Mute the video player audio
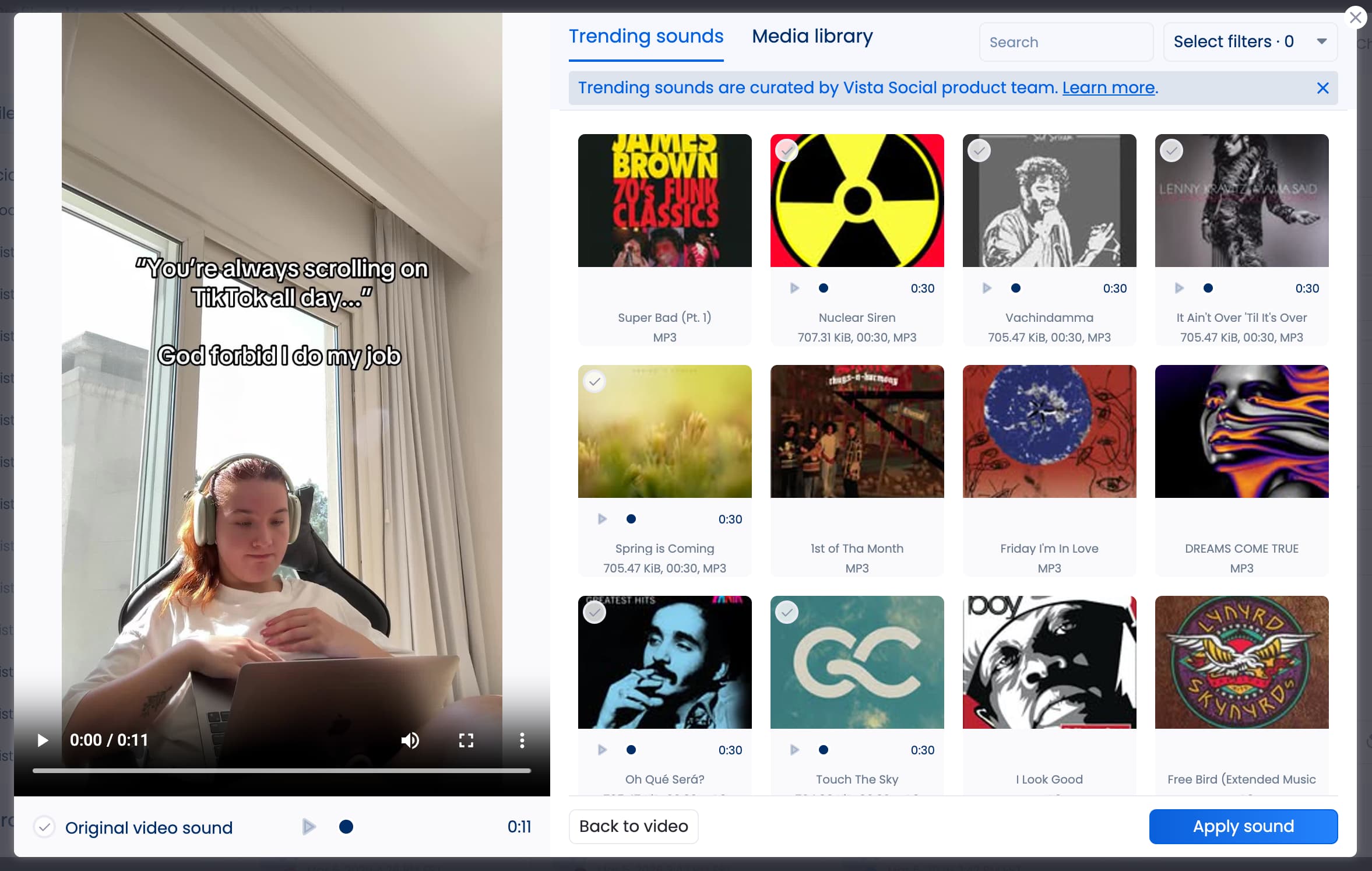 point(410,740)
